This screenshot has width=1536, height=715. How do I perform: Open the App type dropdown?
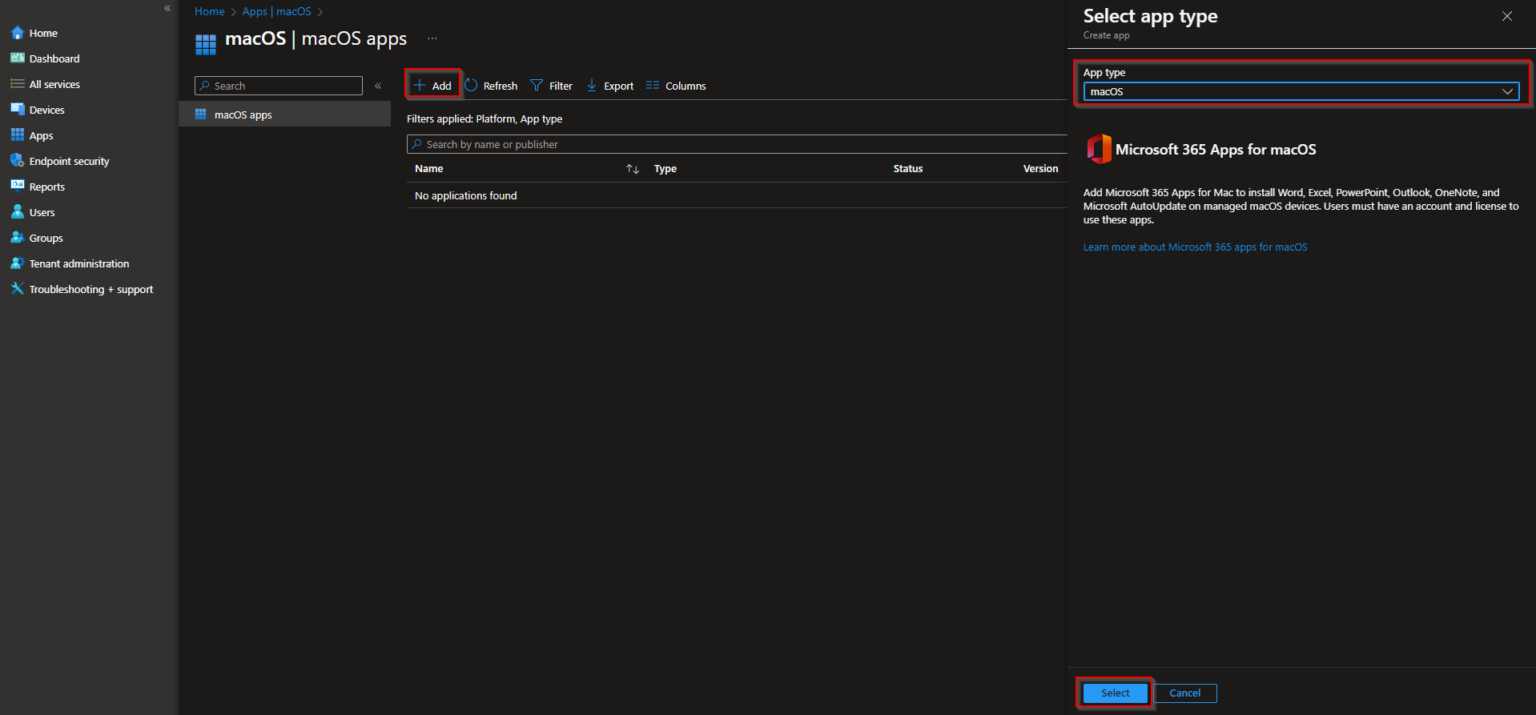1301,91
